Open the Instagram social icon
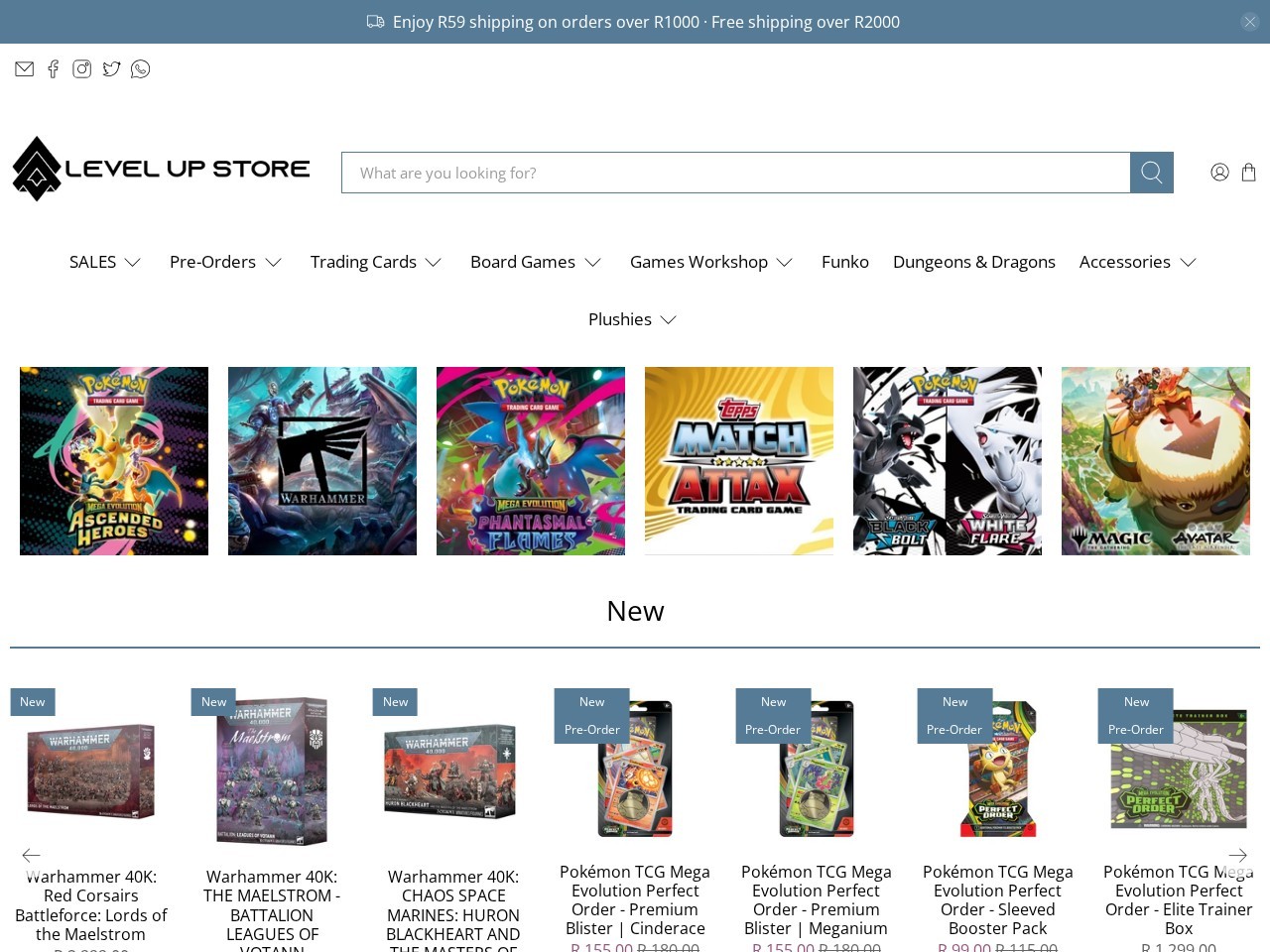The height and width of the screenshot is (952, 1270). [x=82, y=68]
